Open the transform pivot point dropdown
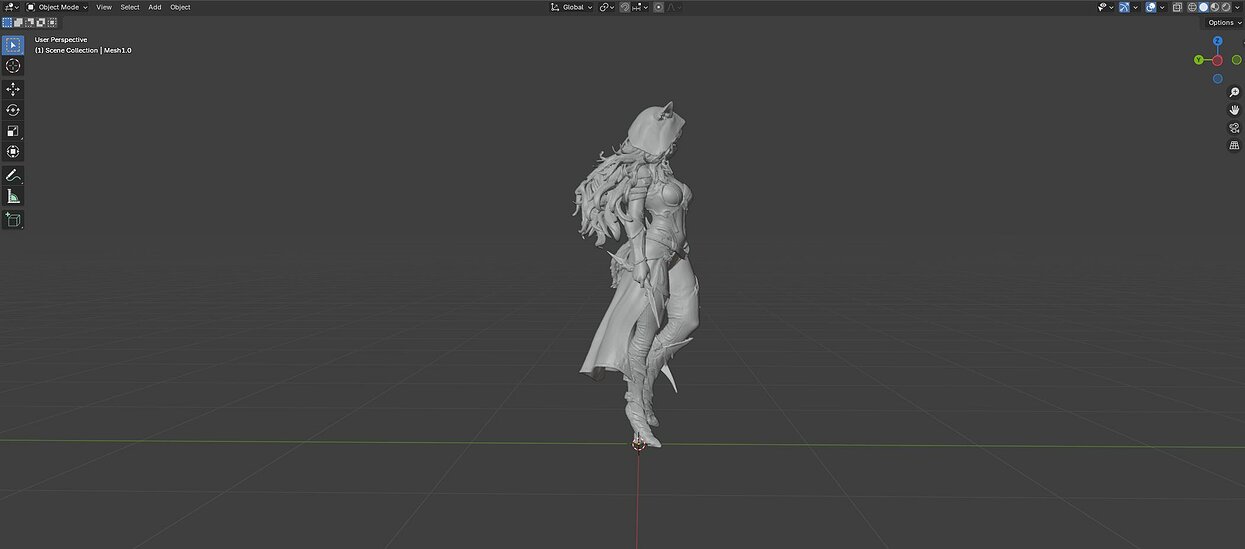Image resolution: width=1245 pixels, height=549 pixels. click(x=607, y=7)
